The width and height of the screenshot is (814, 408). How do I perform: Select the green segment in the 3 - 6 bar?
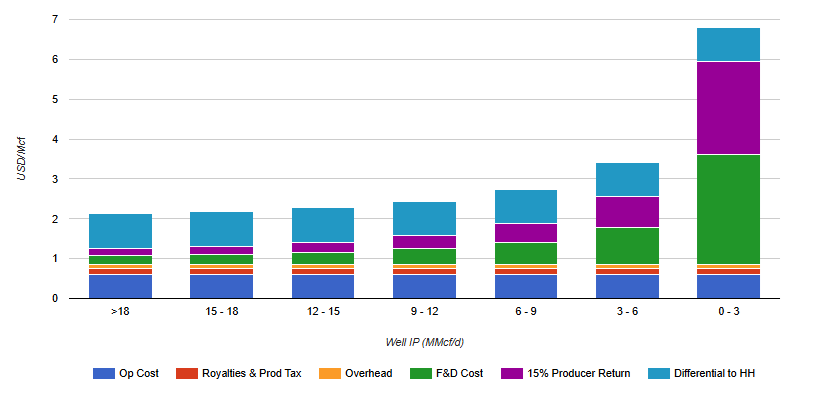(x=627, y=246)
